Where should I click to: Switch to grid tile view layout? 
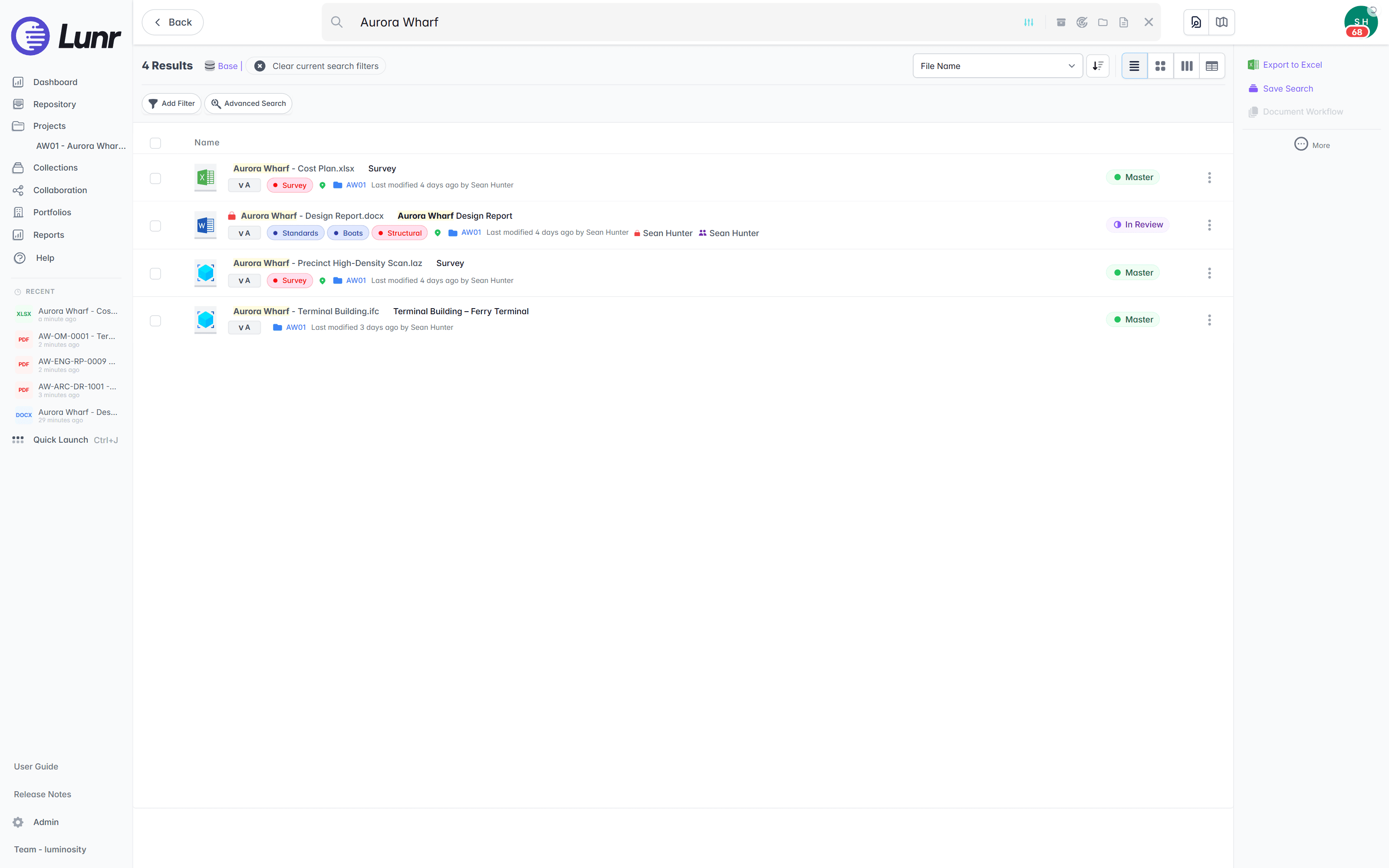[x=1160, y=66]
